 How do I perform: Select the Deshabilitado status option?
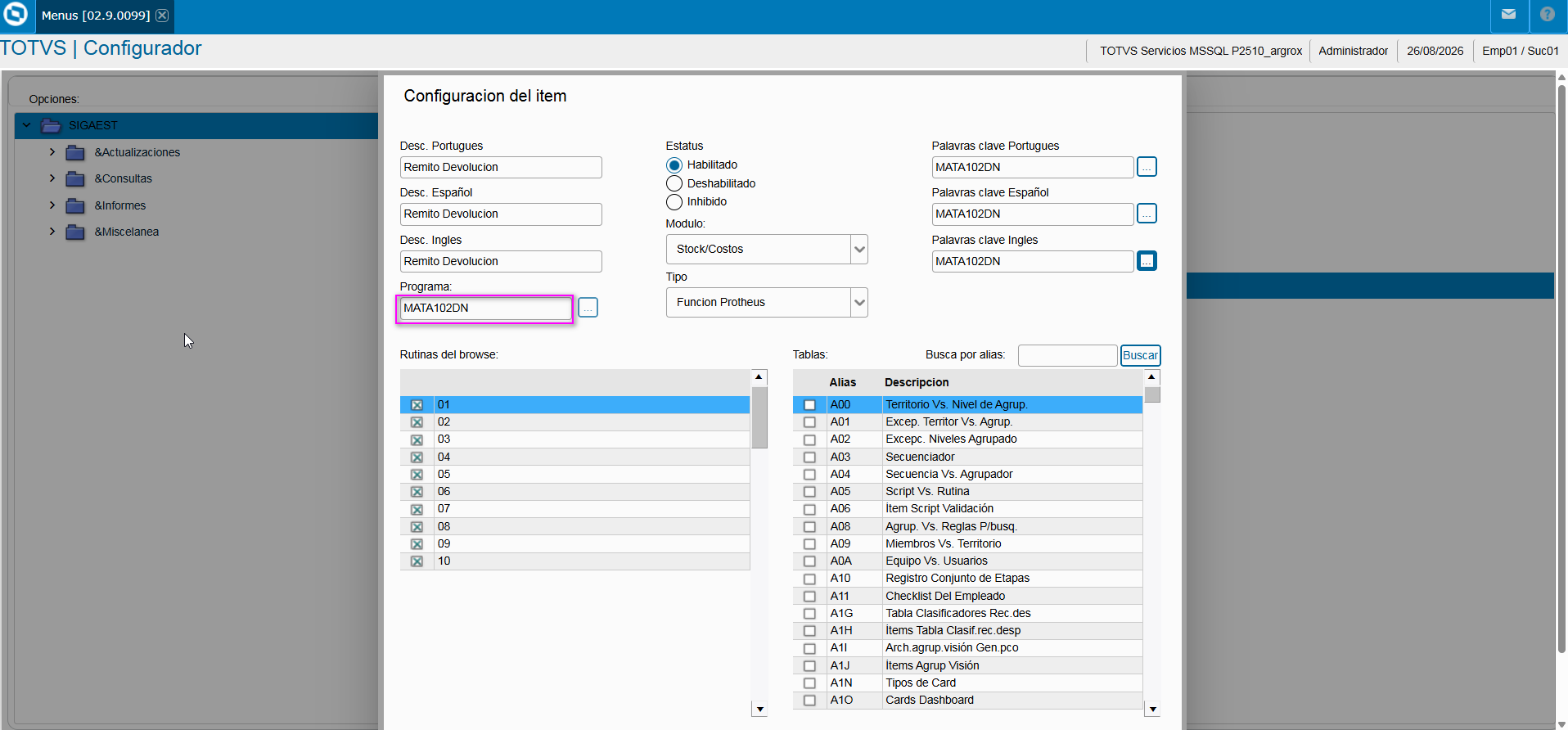674,183
